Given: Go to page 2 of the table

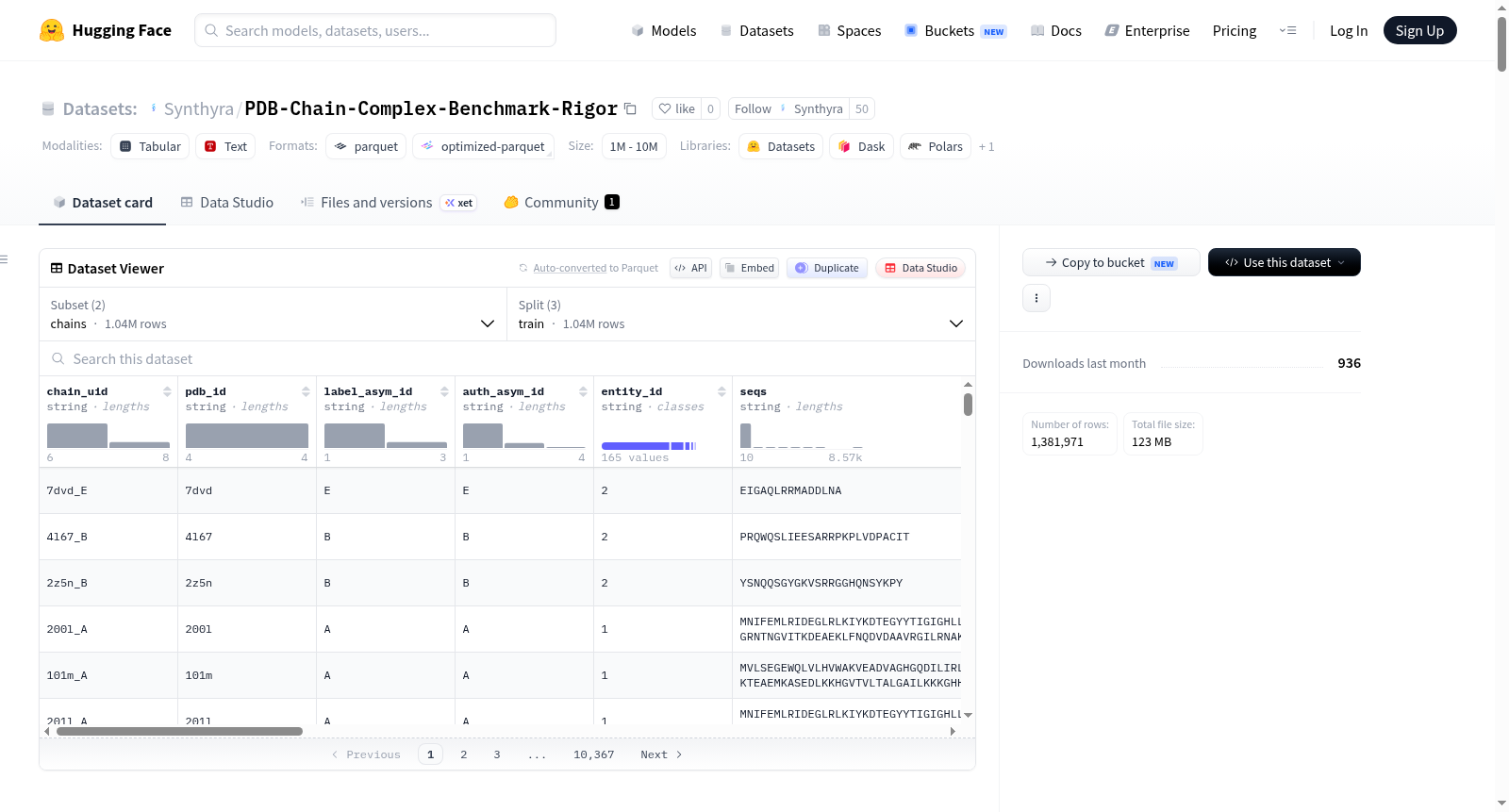Looking at the screenshot, I should [x=464, y=754].
